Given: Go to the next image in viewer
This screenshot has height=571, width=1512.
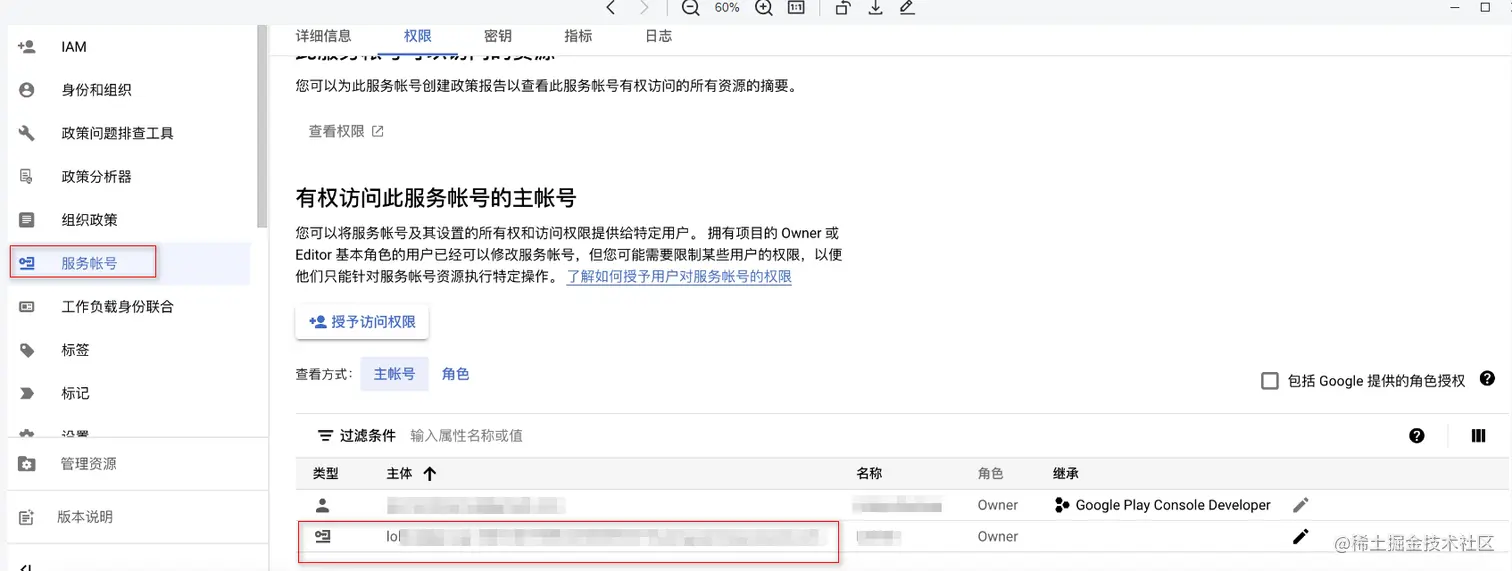Looking at the screenshot, I should tap(644, 8).
